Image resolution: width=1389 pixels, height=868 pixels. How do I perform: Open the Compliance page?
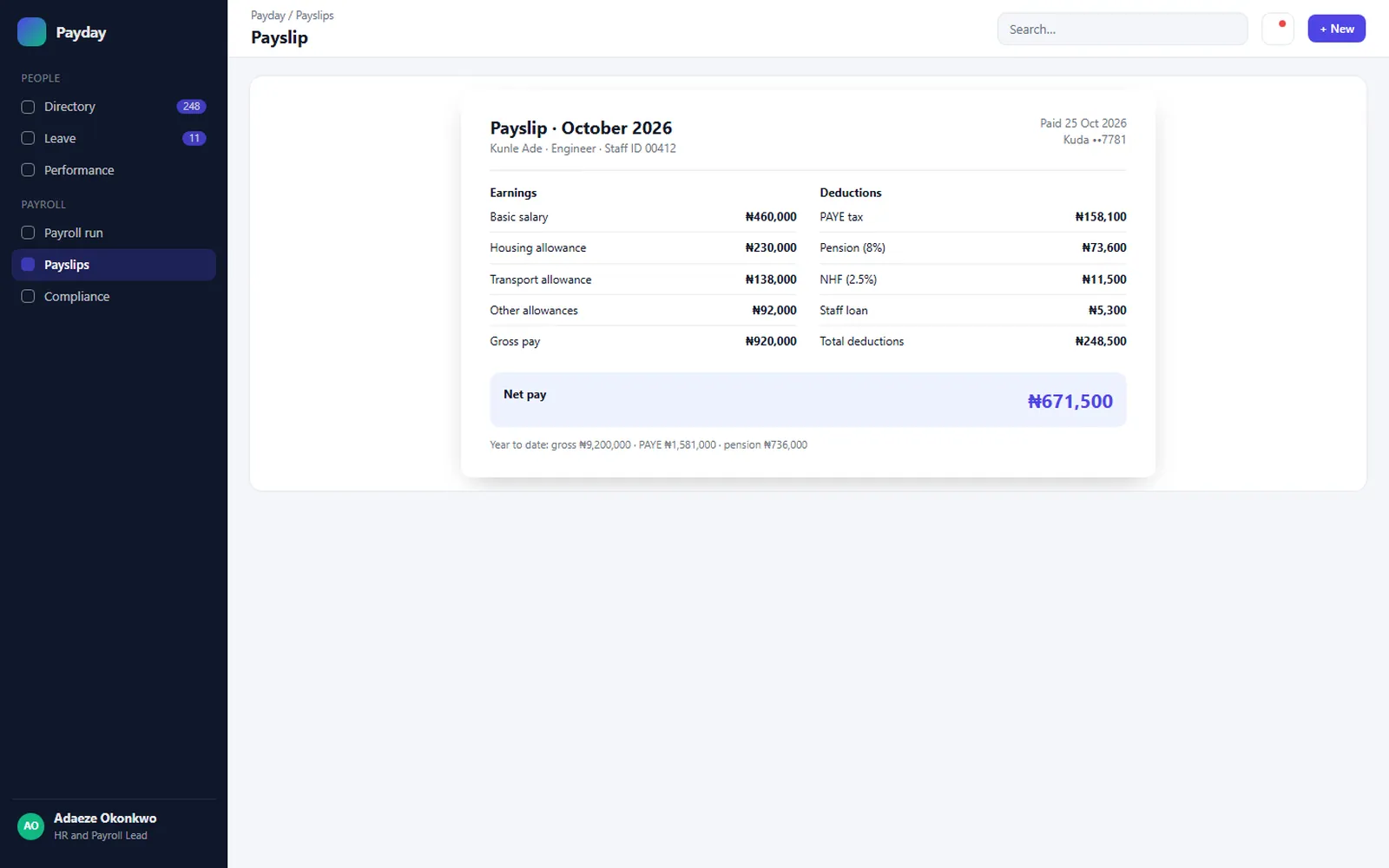114,296
